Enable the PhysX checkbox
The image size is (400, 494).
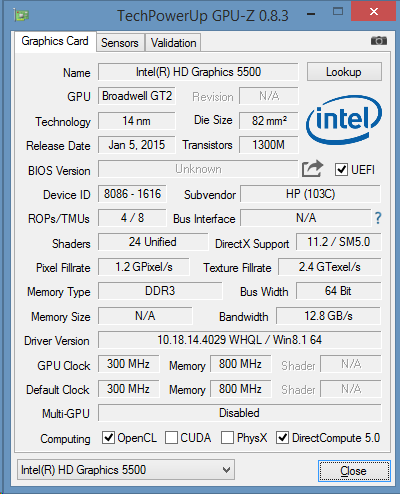click(227, 437)
